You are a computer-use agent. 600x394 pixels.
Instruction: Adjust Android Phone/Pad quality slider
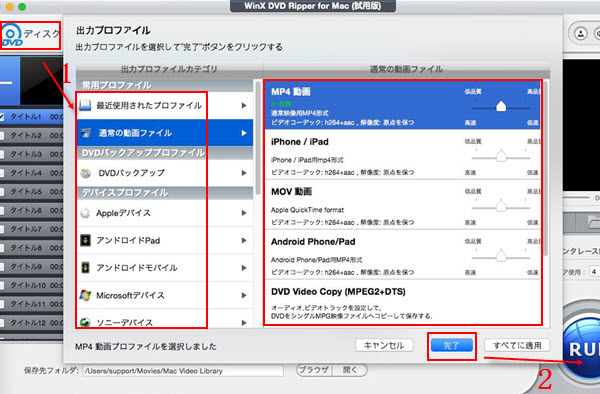point(501,256)
